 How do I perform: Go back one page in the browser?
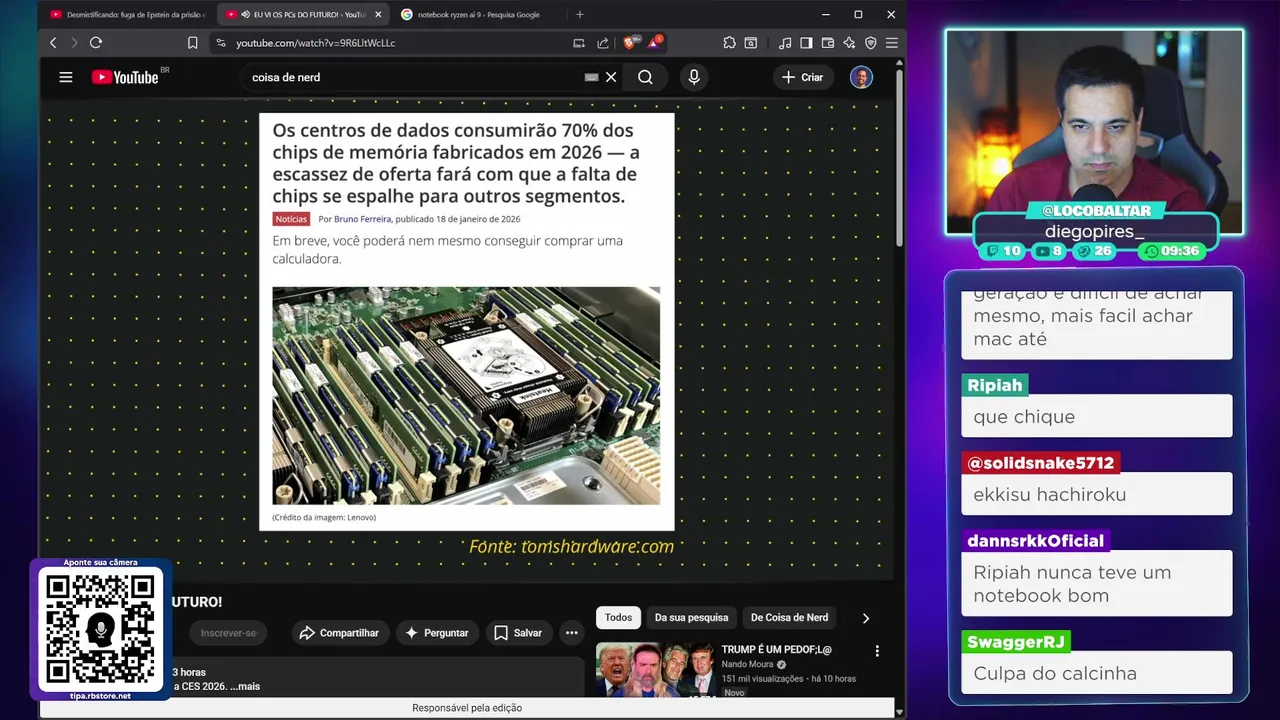click(53, 43)
